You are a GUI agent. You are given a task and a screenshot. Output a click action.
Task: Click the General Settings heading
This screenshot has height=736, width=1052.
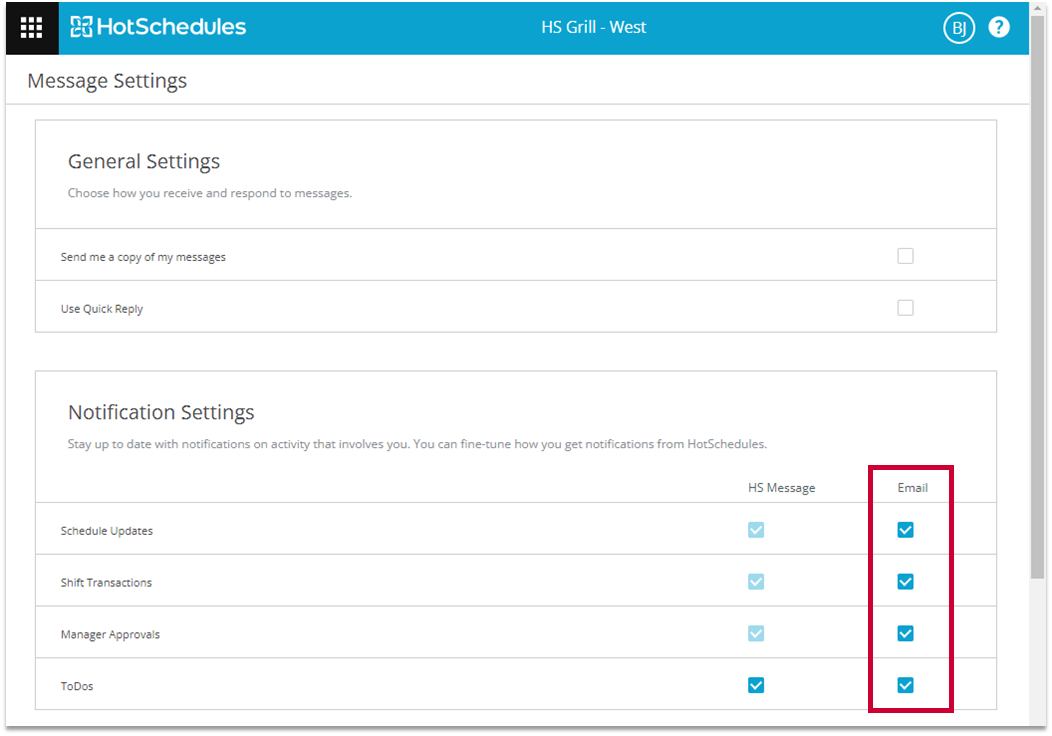tap(144, 162)
